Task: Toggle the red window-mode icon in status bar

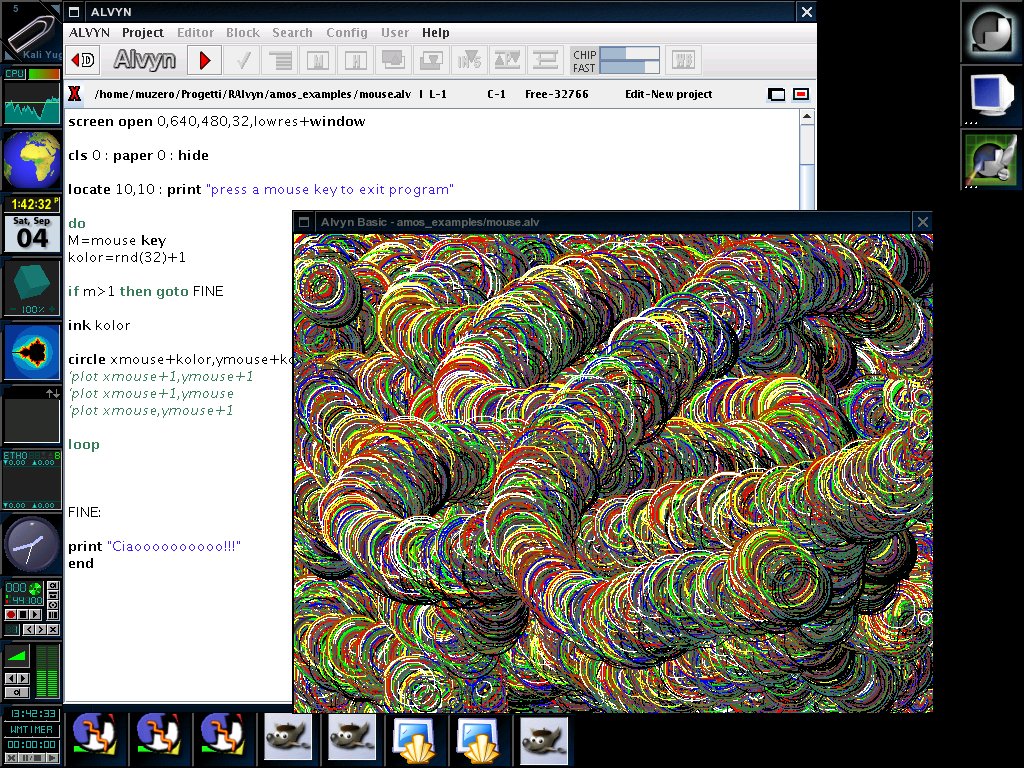Action: (801, 94)
